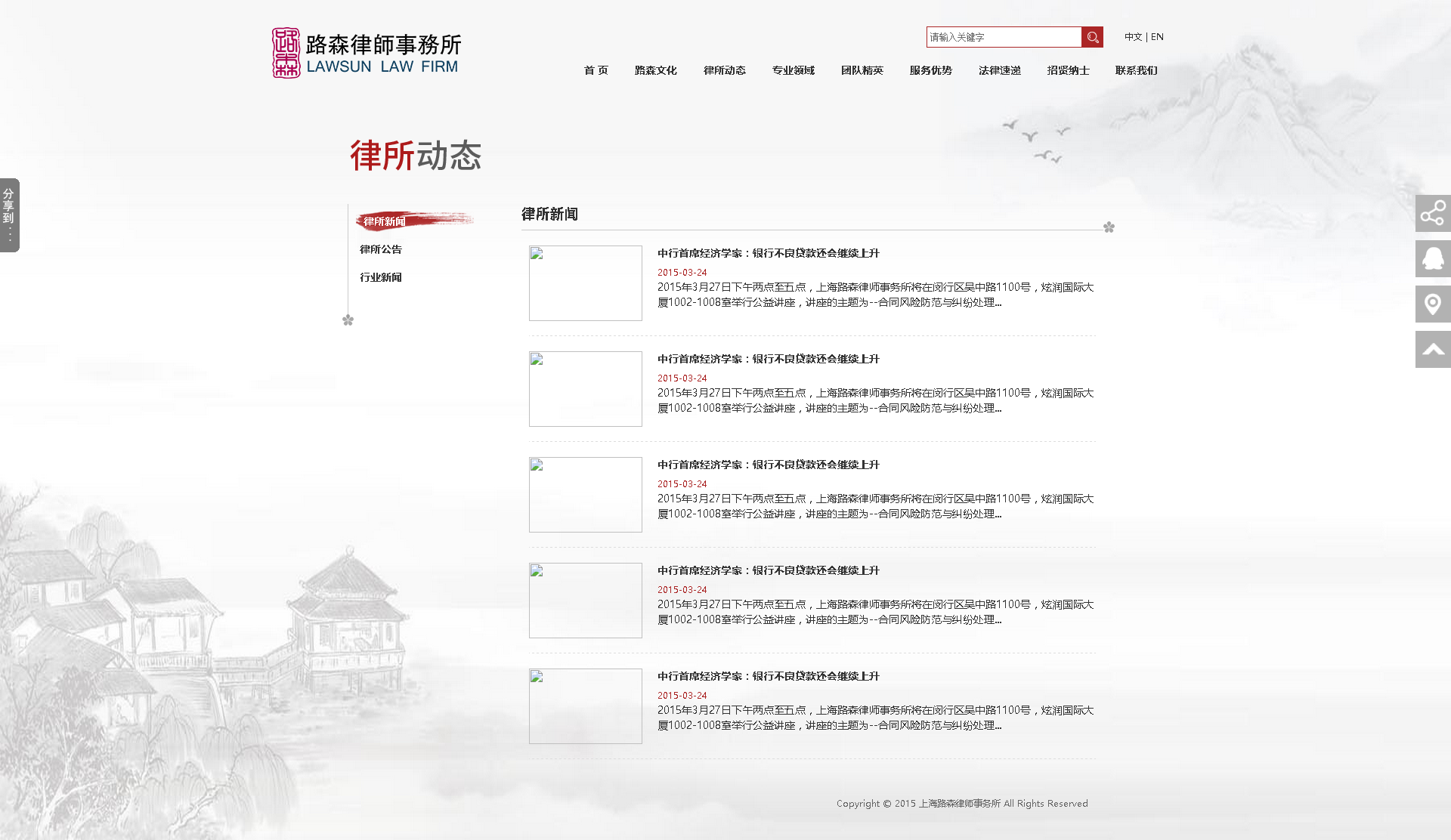Open 团队精英 from the navigation bar

(862, 70)
